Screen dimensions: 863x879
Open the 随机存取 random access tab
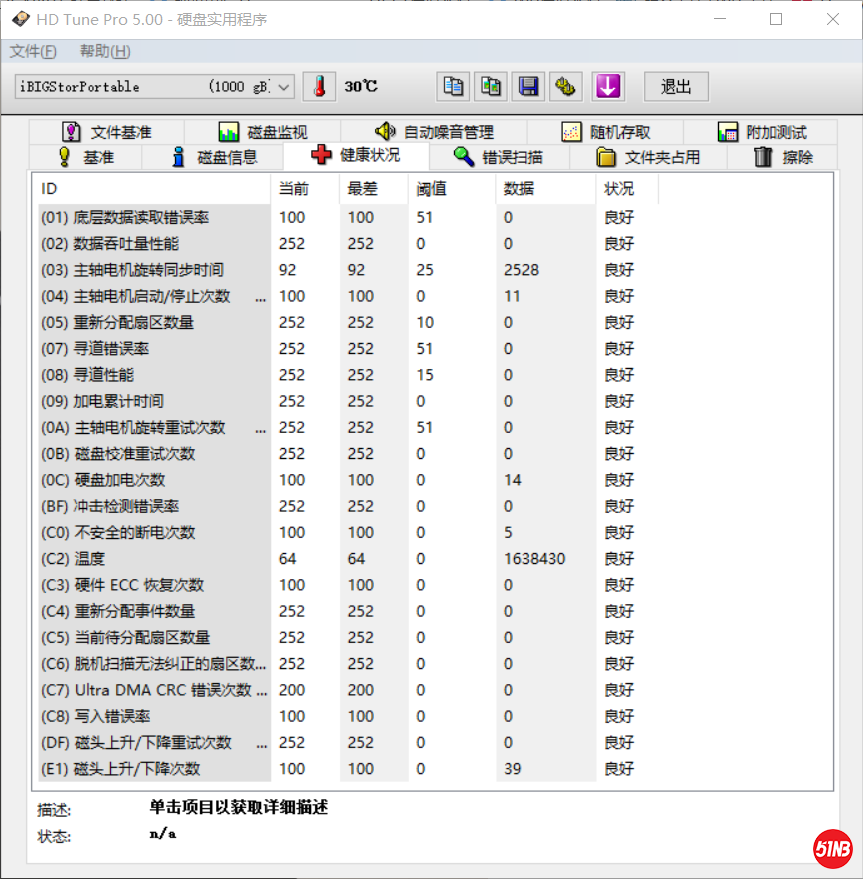(x=606, y=132)
